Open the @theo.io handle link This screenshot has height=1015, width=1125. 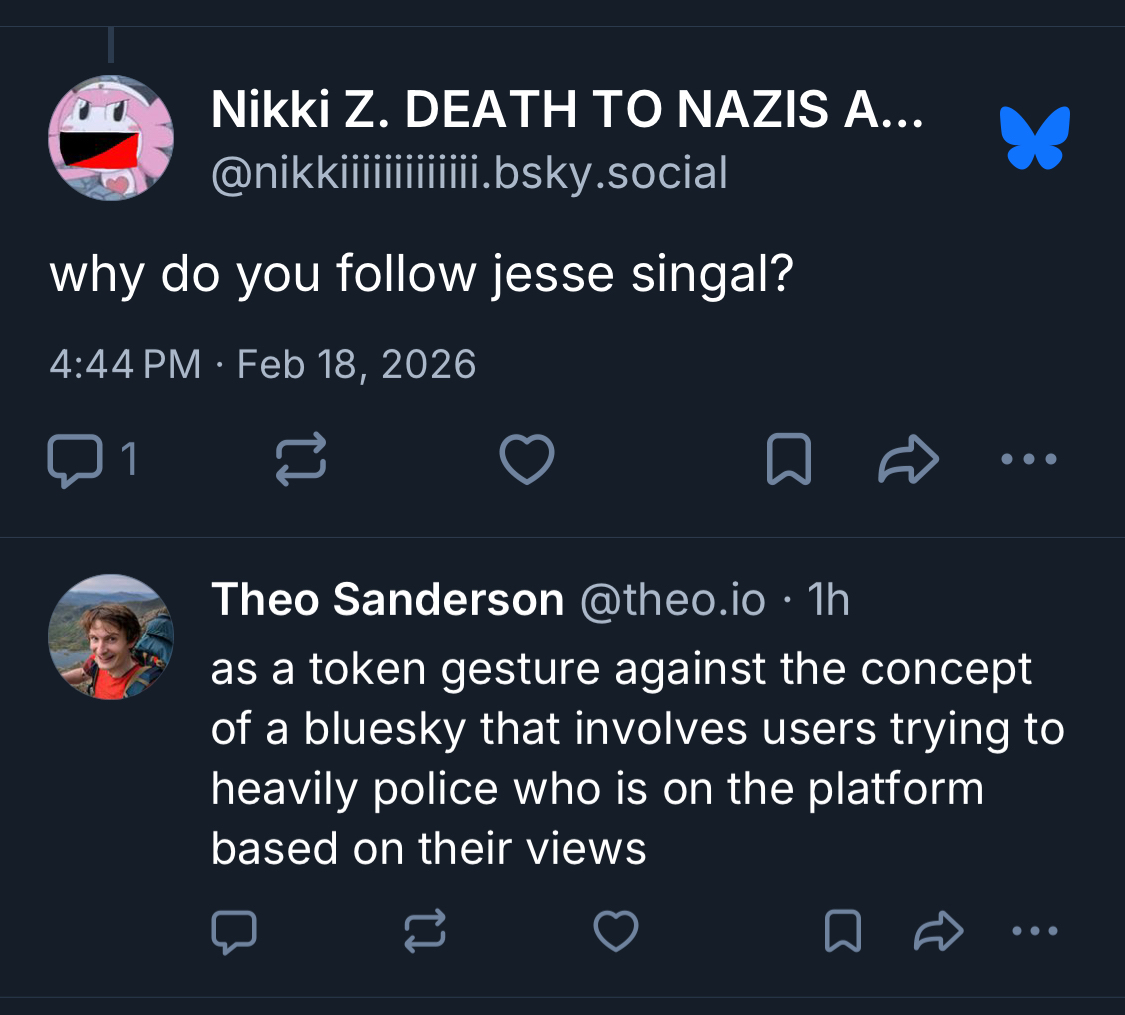(x=672, y=600)
